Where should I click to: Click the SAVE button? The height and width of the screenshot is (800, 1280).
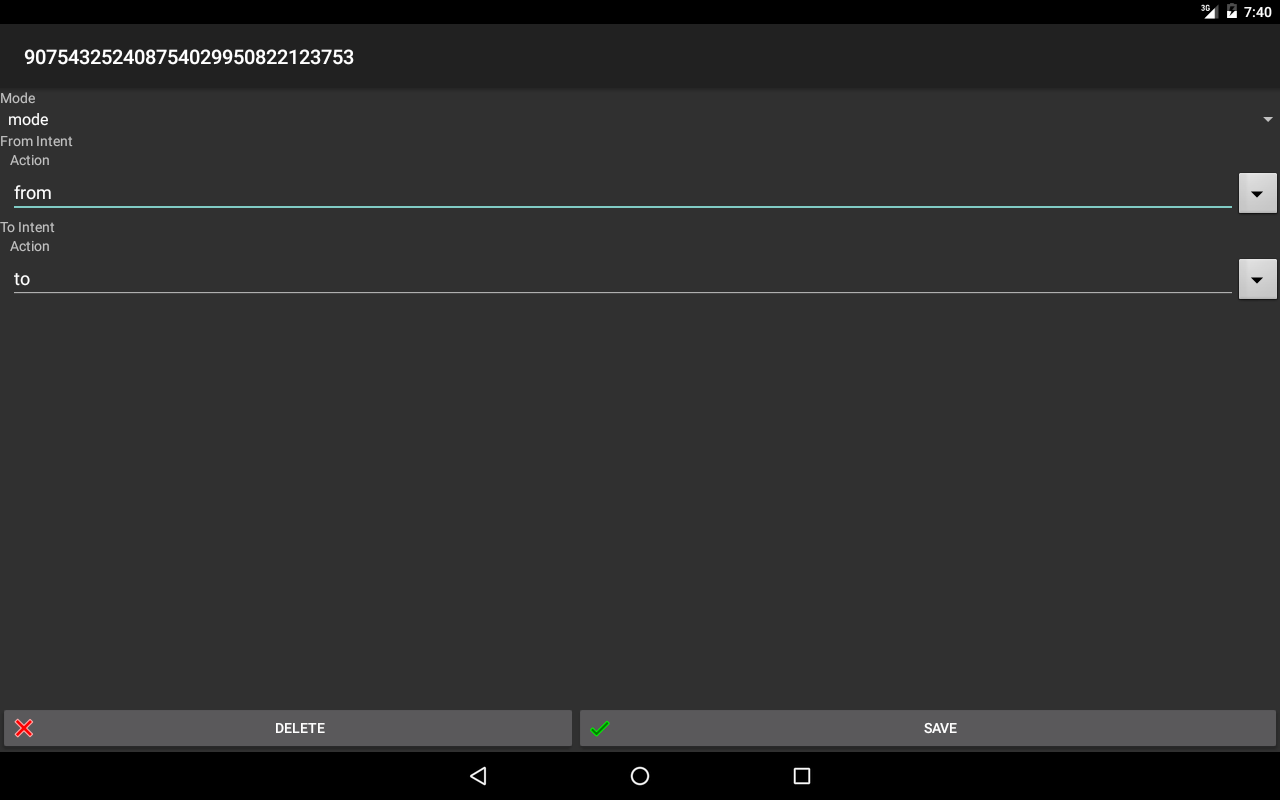928,728
